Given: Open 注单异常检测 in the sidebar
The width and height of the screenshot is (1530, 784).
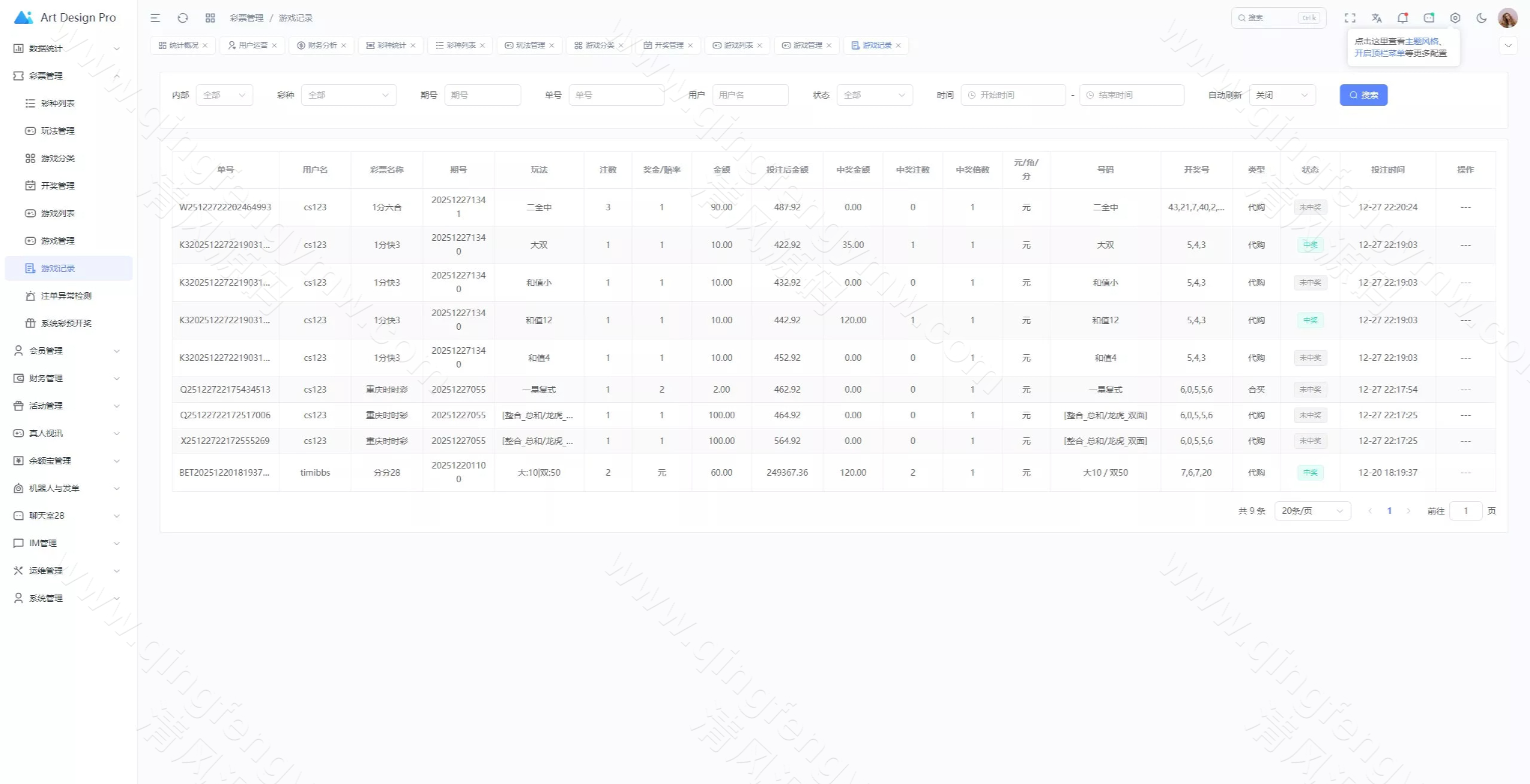Looking at the screenshot, I should [66, 296].
